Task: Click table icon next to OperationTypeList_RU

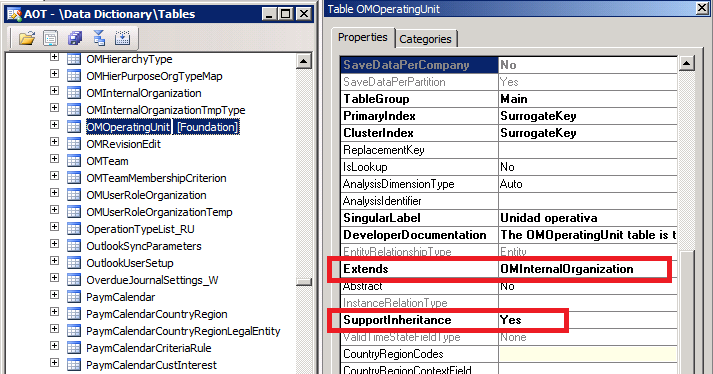Action: coord(74,229)
